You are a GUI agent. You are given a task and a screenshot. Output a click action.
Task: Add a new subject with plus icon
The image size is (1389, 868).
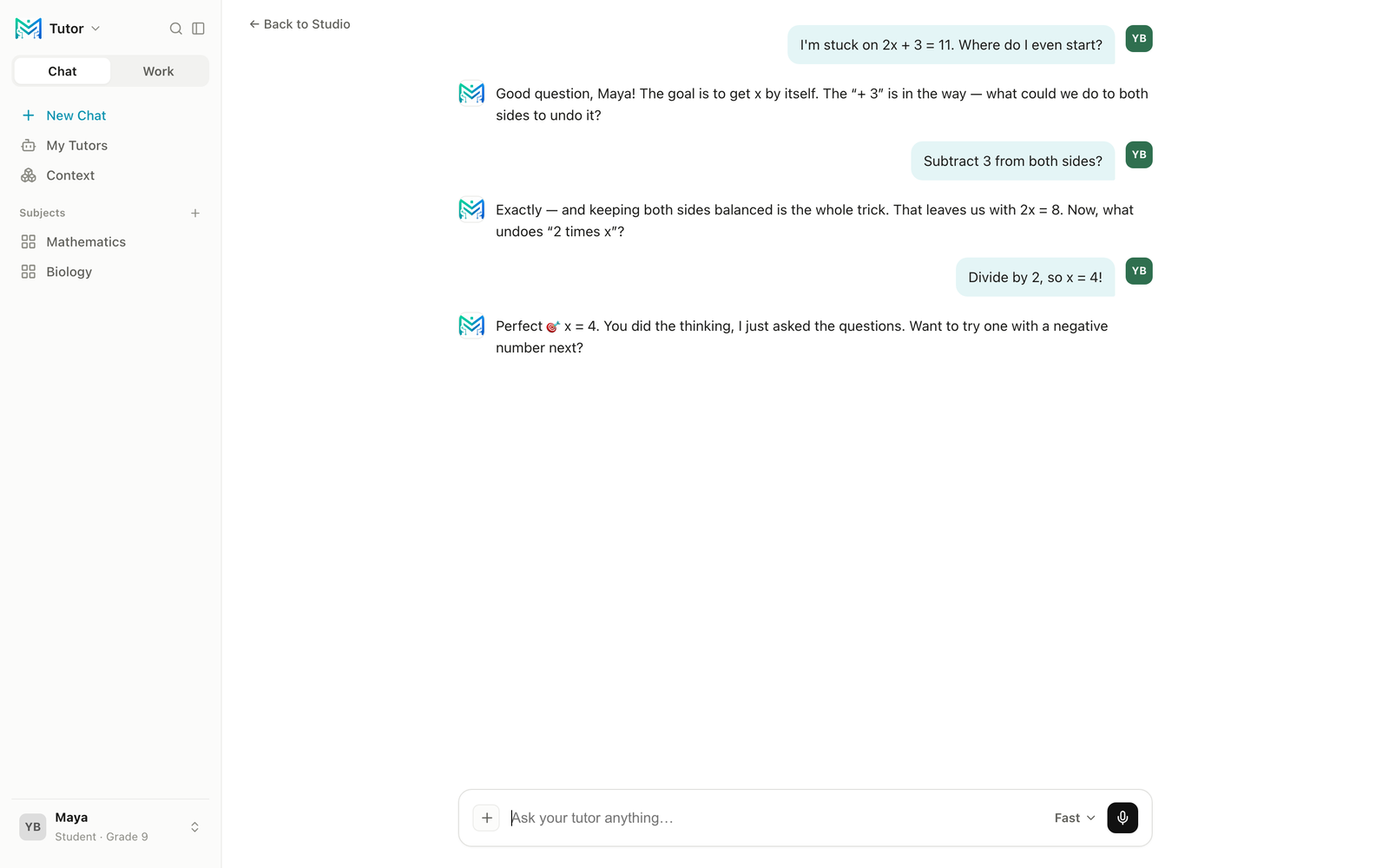(x=195, y=213)
